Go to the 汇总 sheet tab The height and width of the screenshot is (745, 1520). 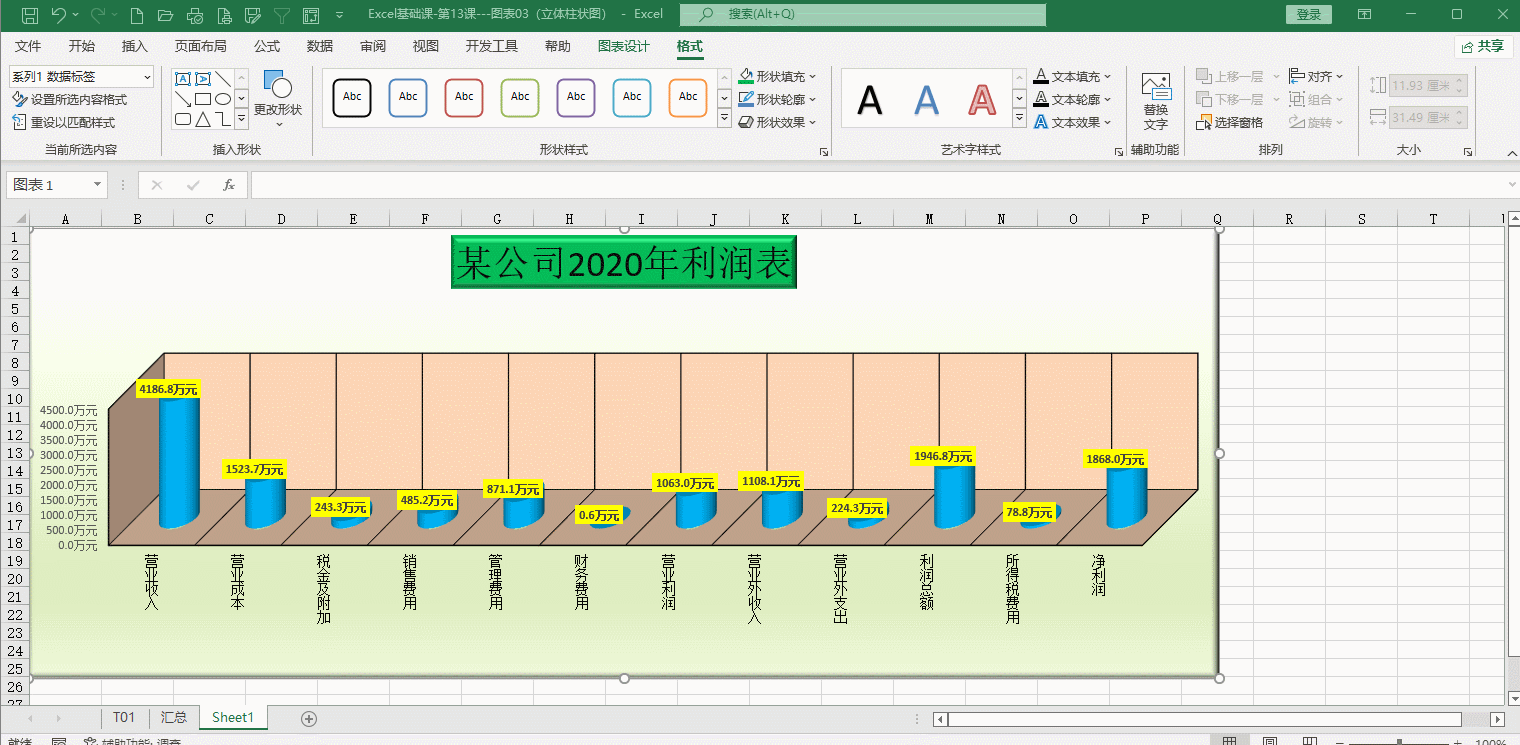coord(174,717)
